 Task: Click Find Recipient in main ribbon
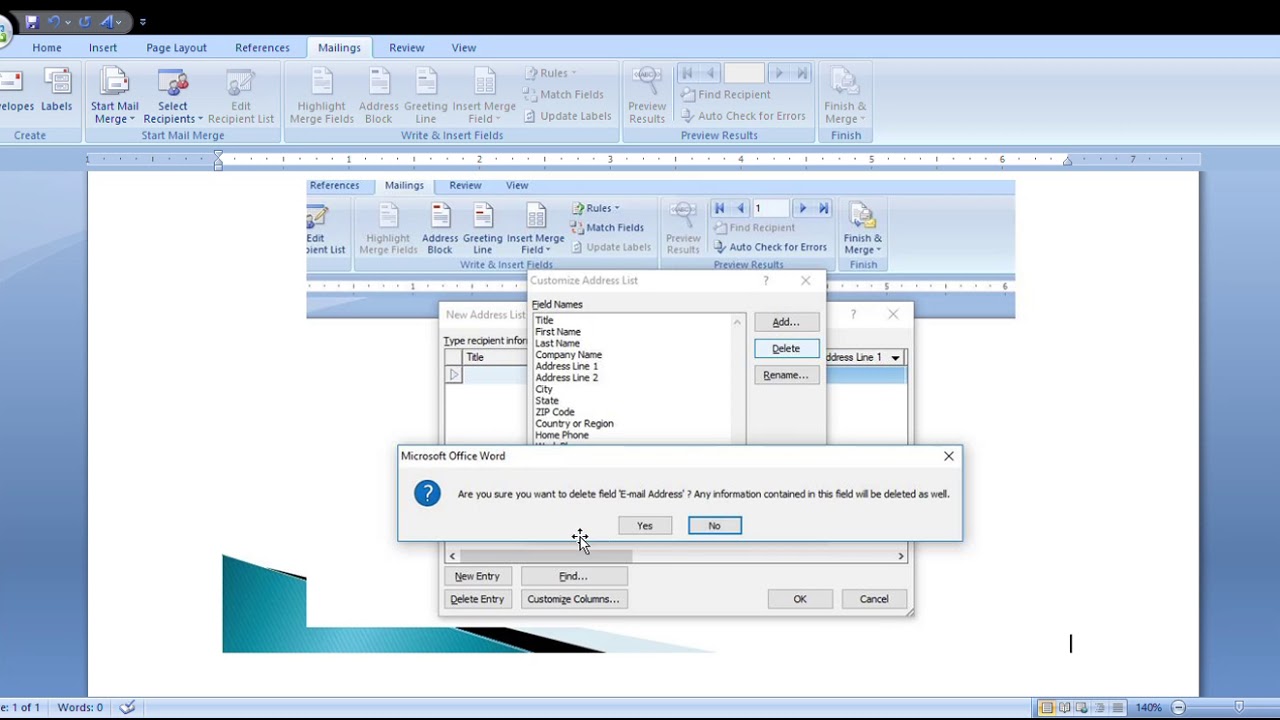(x=725, y=94)
